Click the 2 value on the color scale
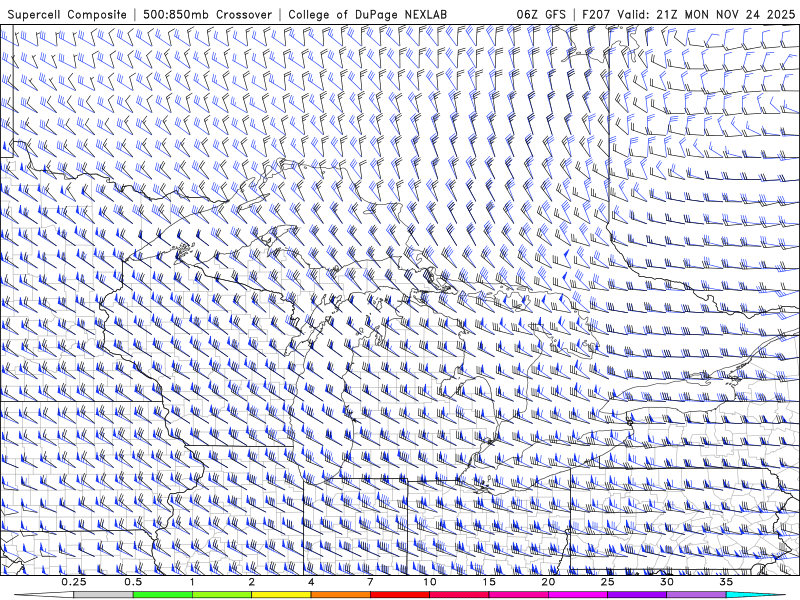The height and width of the screenshot is (600, 800). tap(252, 582)
